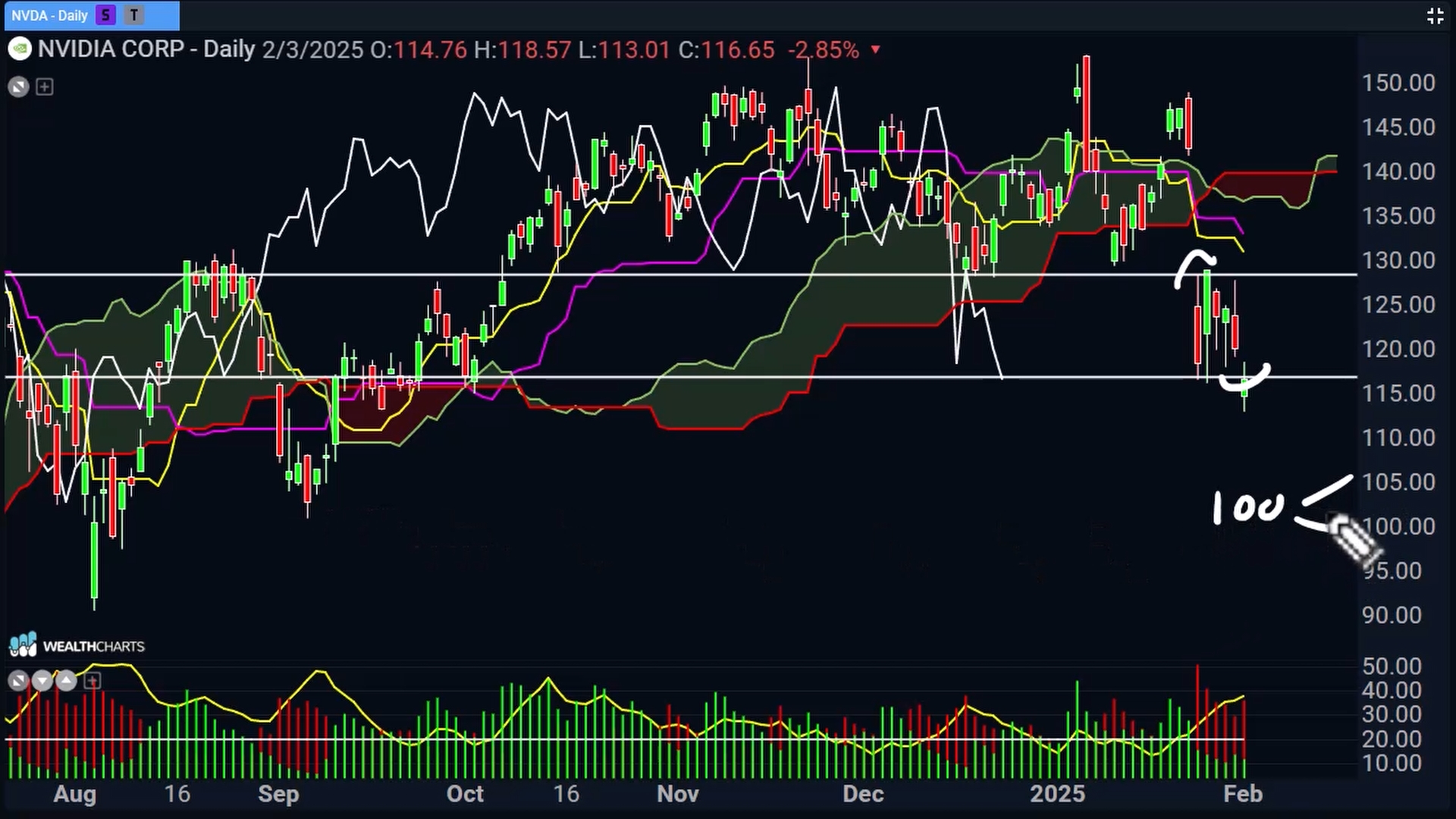Viewport: 1456px width, 819px height.
Task: Click the 115.00 price axis label
Action: tap(1398, 394)
